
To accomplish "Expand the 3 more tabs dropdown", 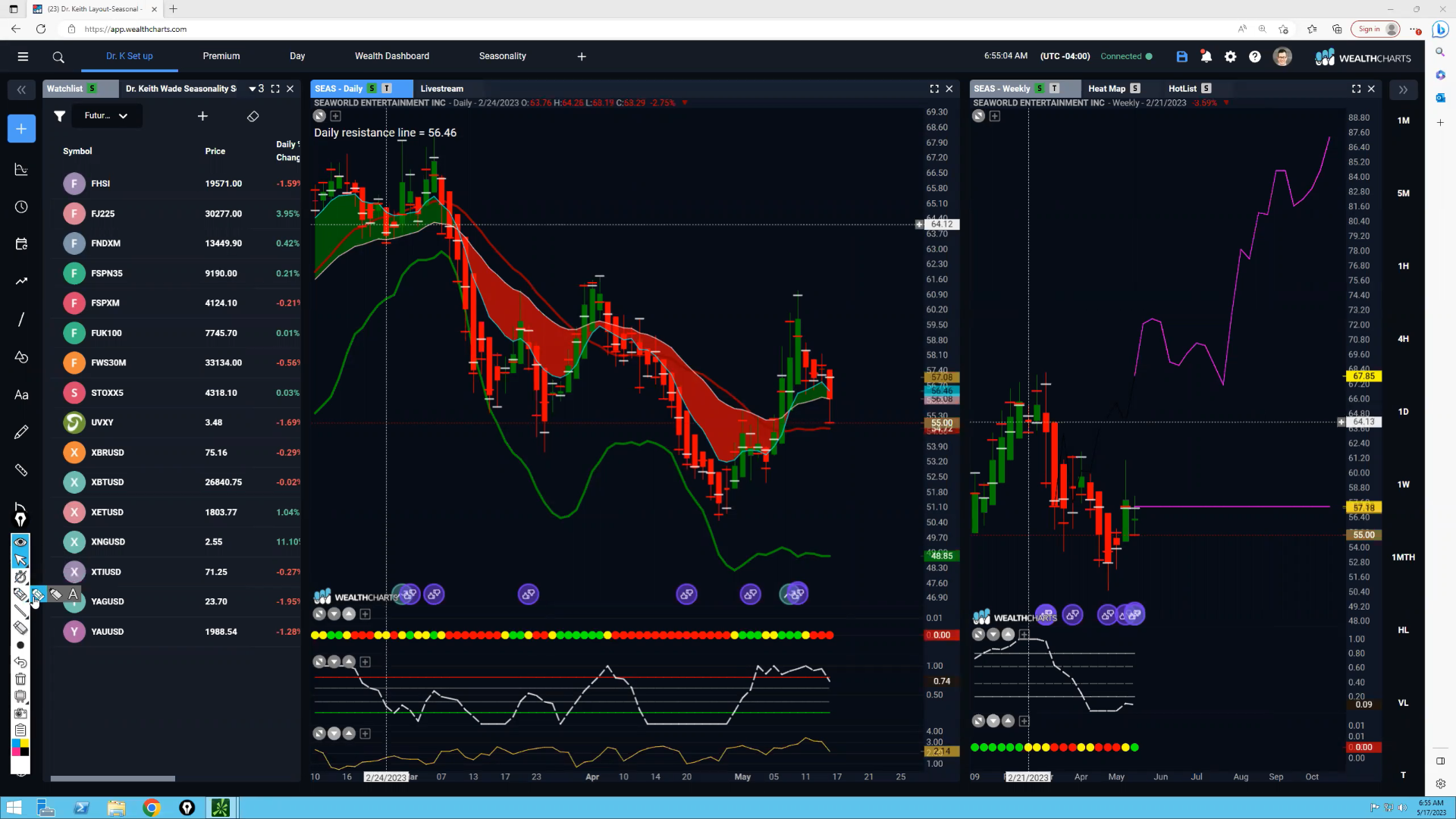I will click(257, 89).
